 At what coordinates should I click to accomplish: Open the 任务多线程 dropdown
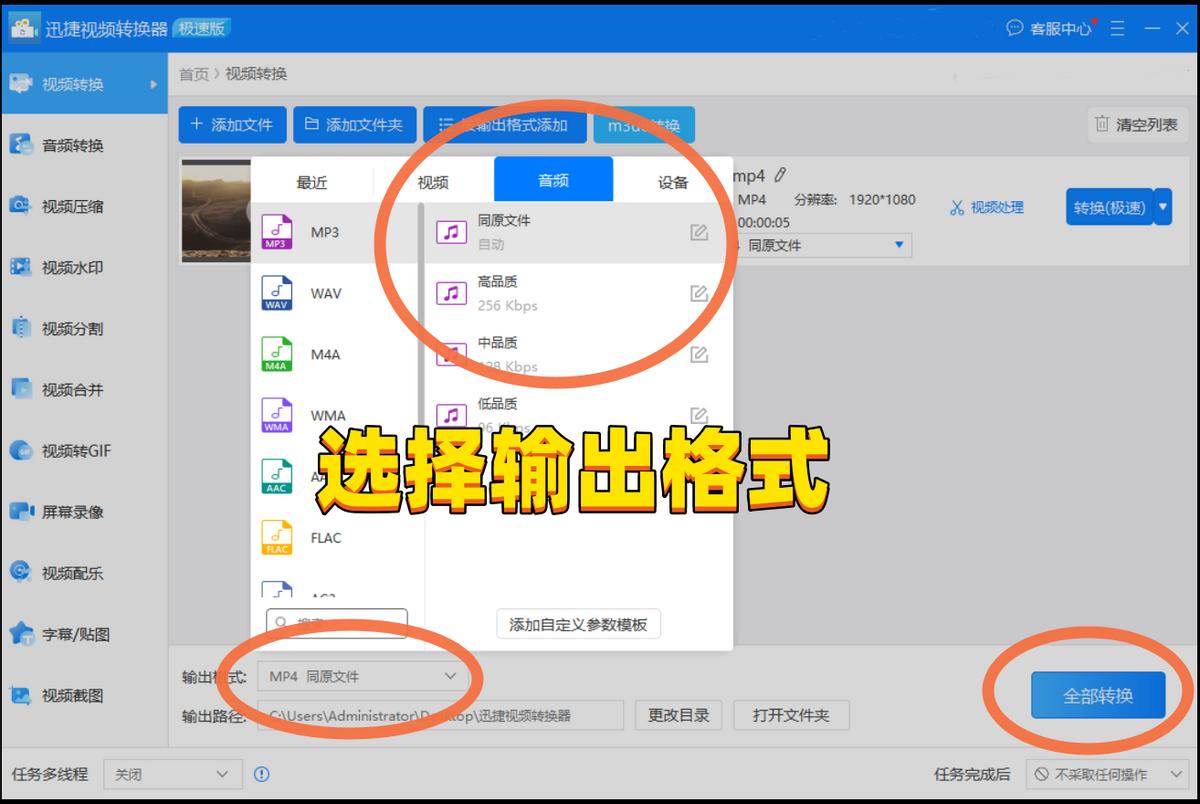[x=172, y=774]
